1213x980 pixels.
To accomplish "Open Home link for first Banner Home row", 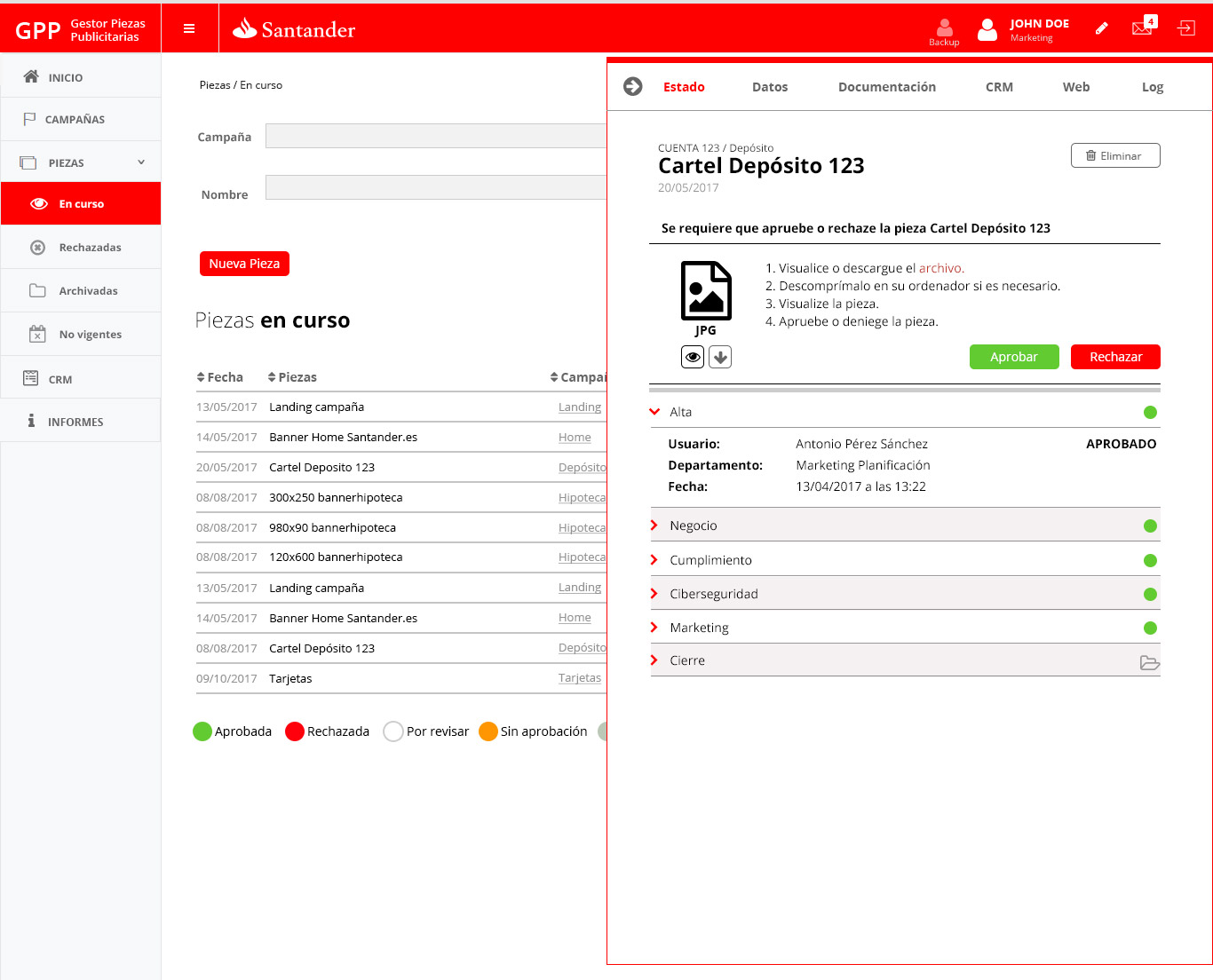I will coord(575,437).
